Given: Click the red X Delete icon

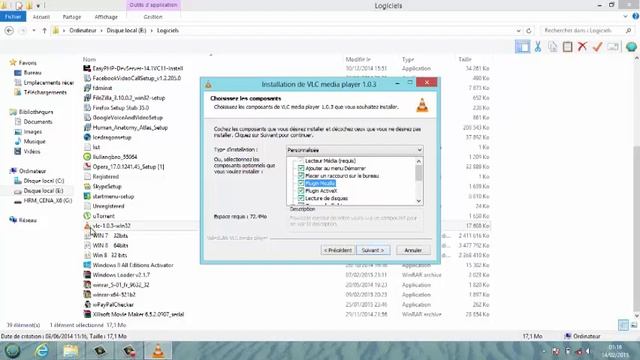Looking at the screenshot, I should tap(582, 47).
